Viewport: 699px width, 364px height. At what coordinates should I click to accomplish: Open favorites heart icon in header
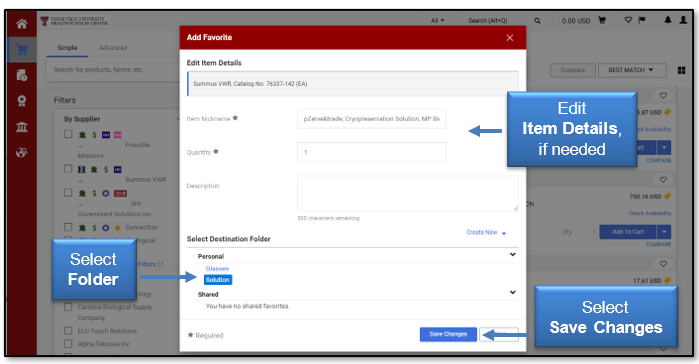628,20
